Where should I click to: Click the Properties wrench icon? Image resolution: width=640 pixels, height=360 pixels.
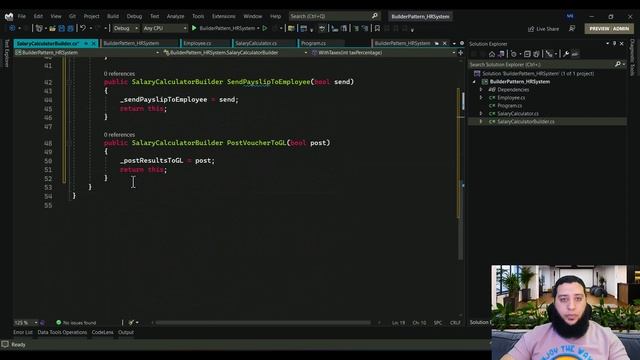coord(566,54)
